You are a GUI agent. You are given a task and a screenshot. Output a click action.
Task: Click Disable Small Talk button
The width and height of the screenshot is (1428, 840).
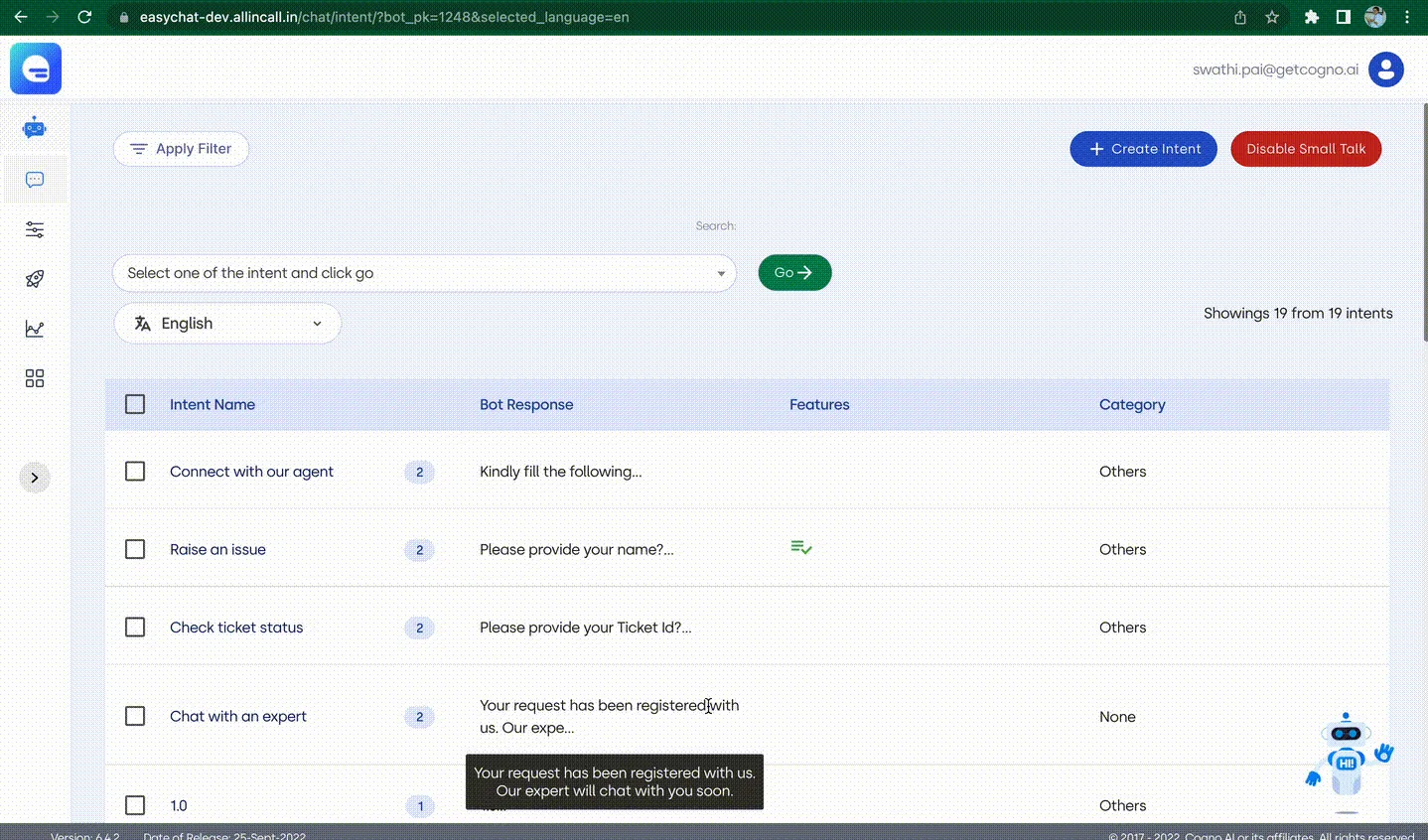[1306, 149]
